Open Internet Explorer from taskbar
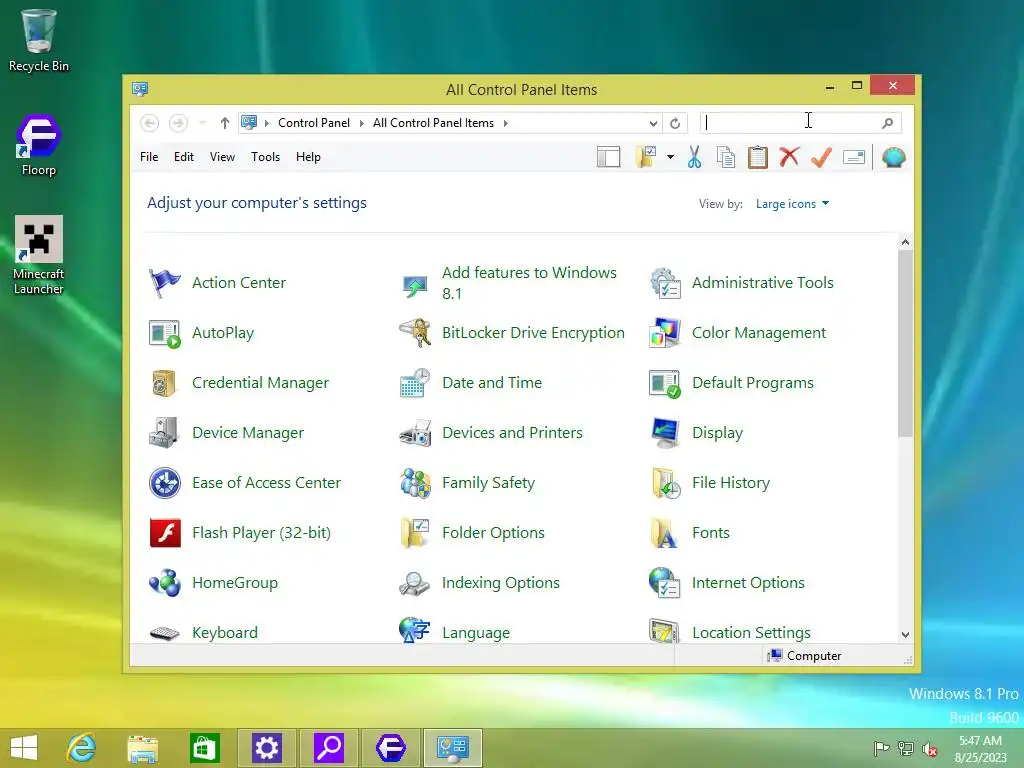Screen dimensions: 1024x768 pyautogui.click(x=82, y=748)
